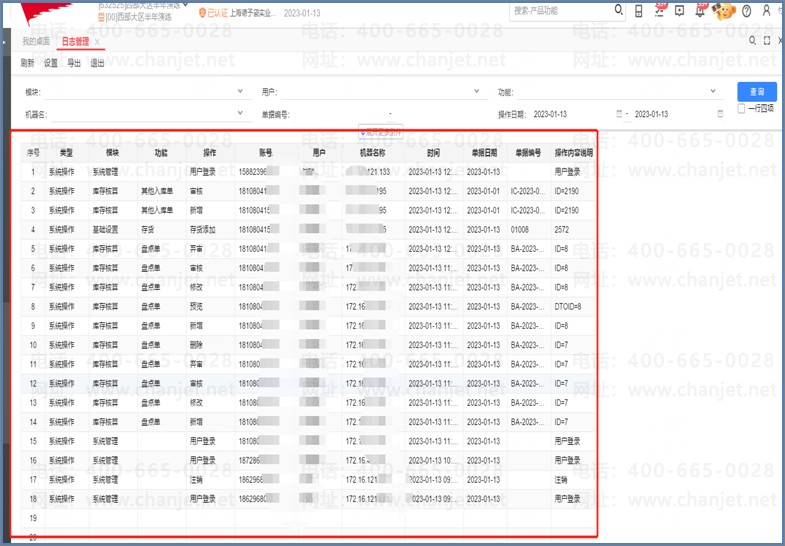Click the 时间 column header

coord(434,153)
